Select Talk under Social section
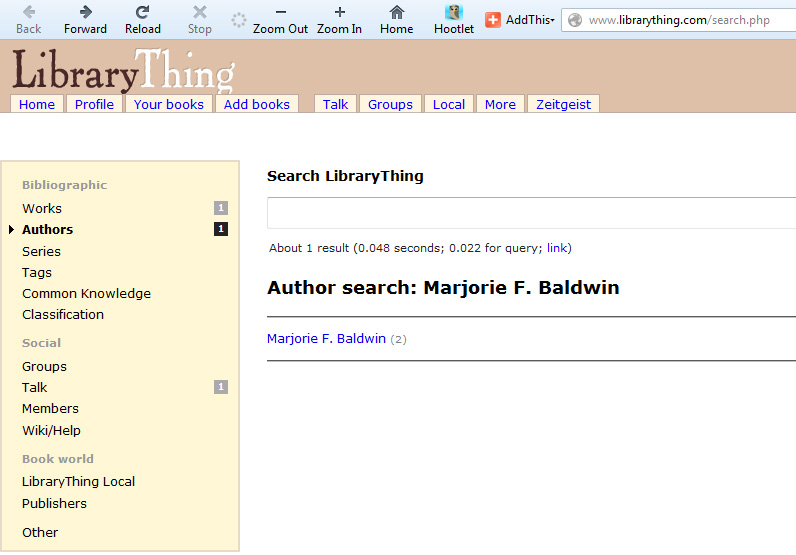Viewport: 796px width, 555px height. (34, 387)
